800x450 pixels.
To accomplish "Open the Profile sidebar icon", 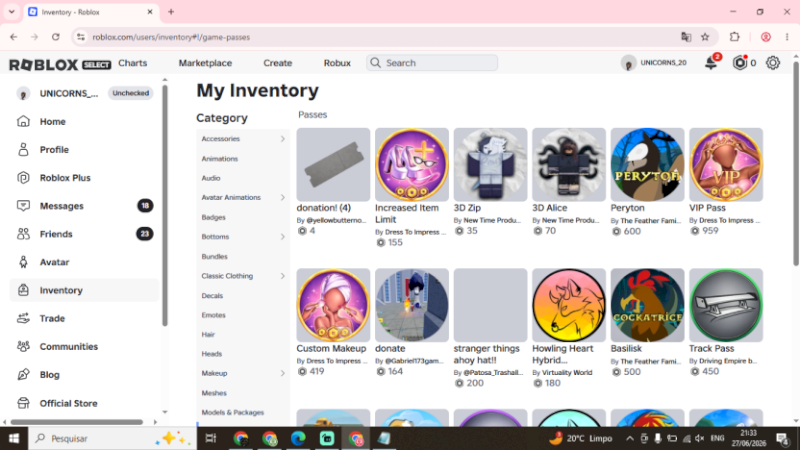I will [x=23, y=149].
